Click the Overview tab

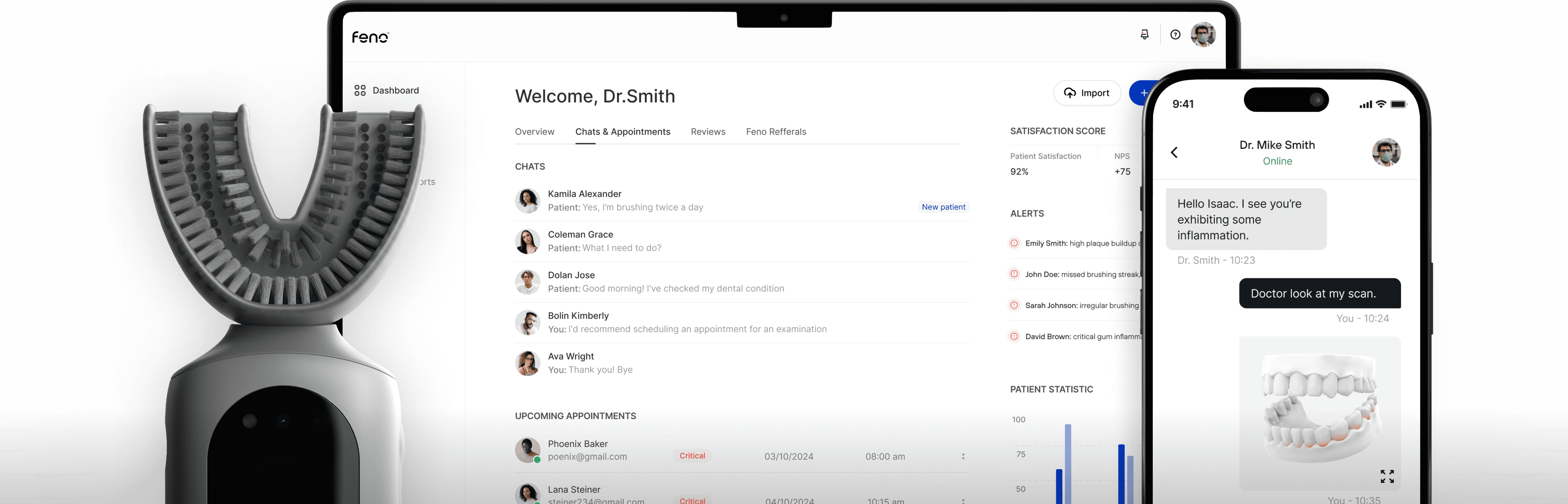(535, 131)
